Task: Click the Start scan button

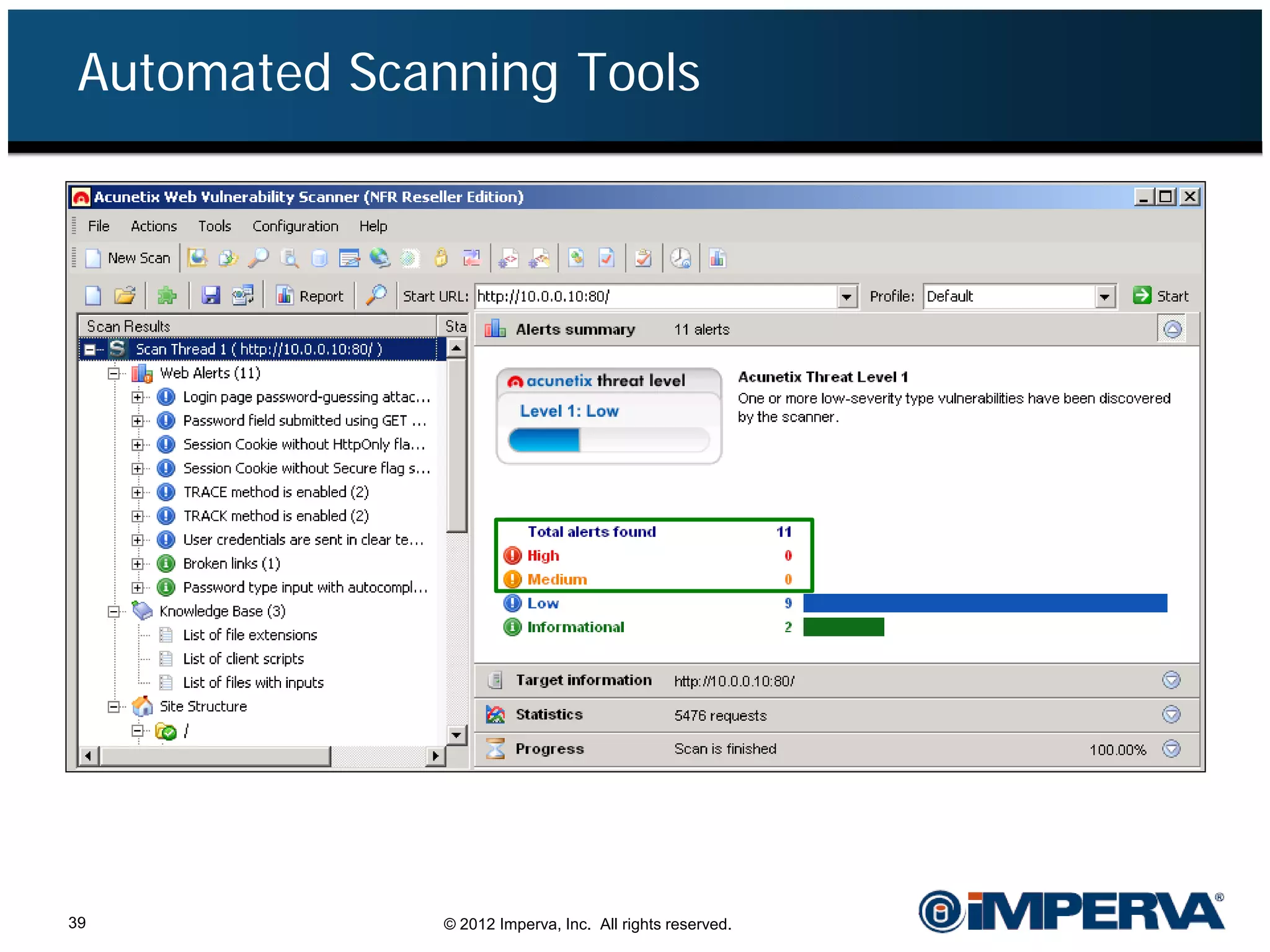Action: (x=1161, y=296)
